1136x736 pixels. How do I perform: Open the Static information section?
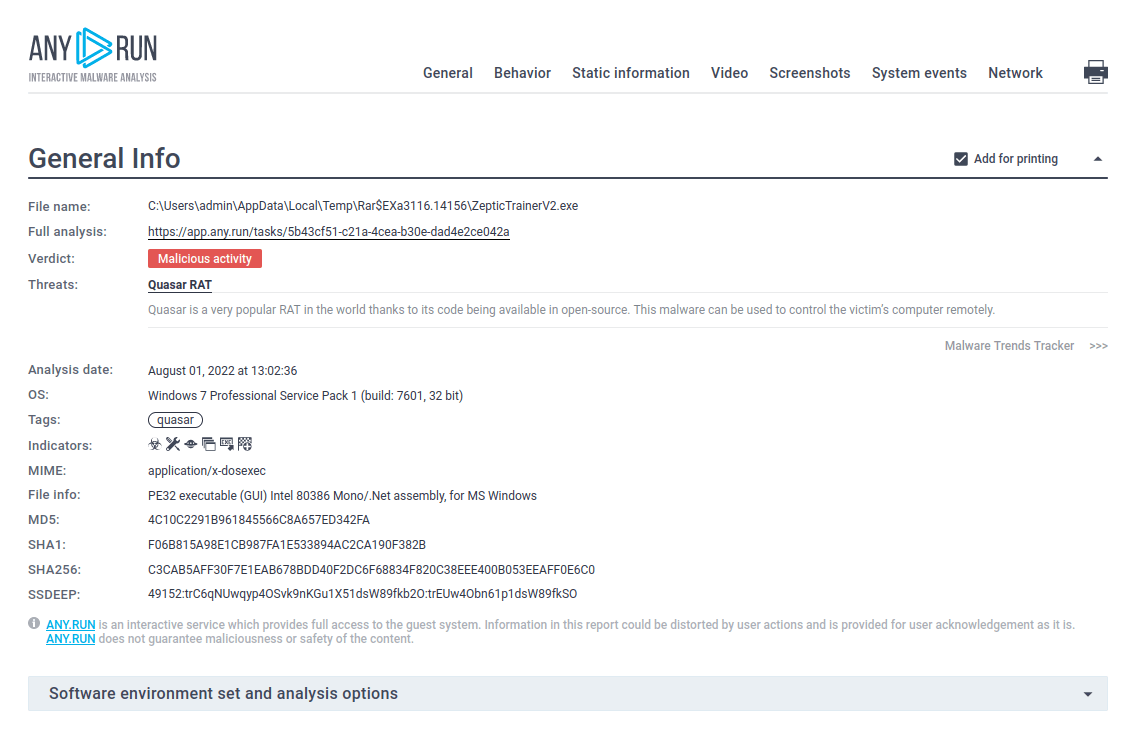click(630, 73)
